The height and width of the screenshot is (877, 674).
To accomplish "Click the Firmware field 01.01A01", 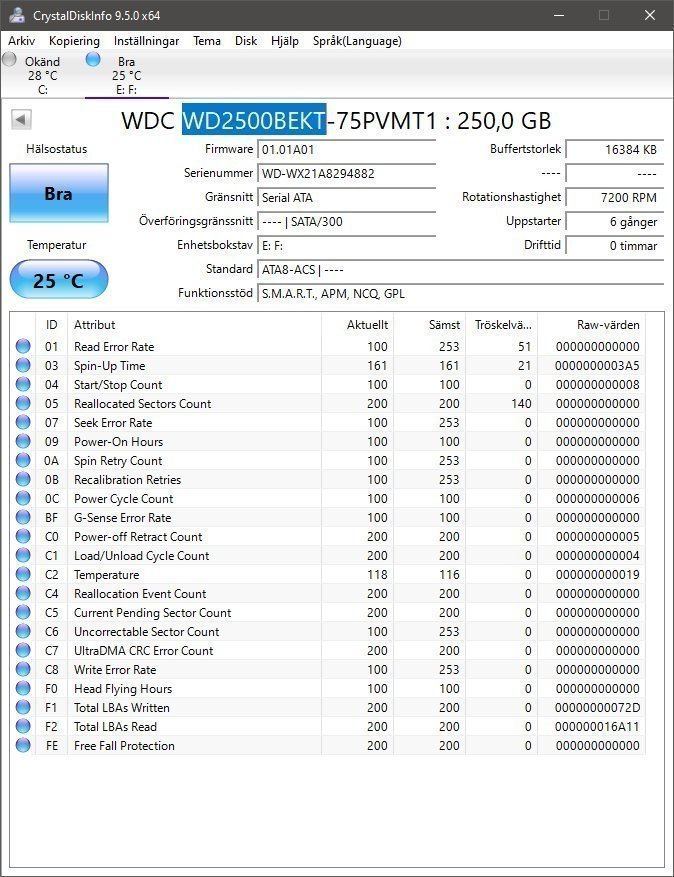I will click(x=346, y=149).
